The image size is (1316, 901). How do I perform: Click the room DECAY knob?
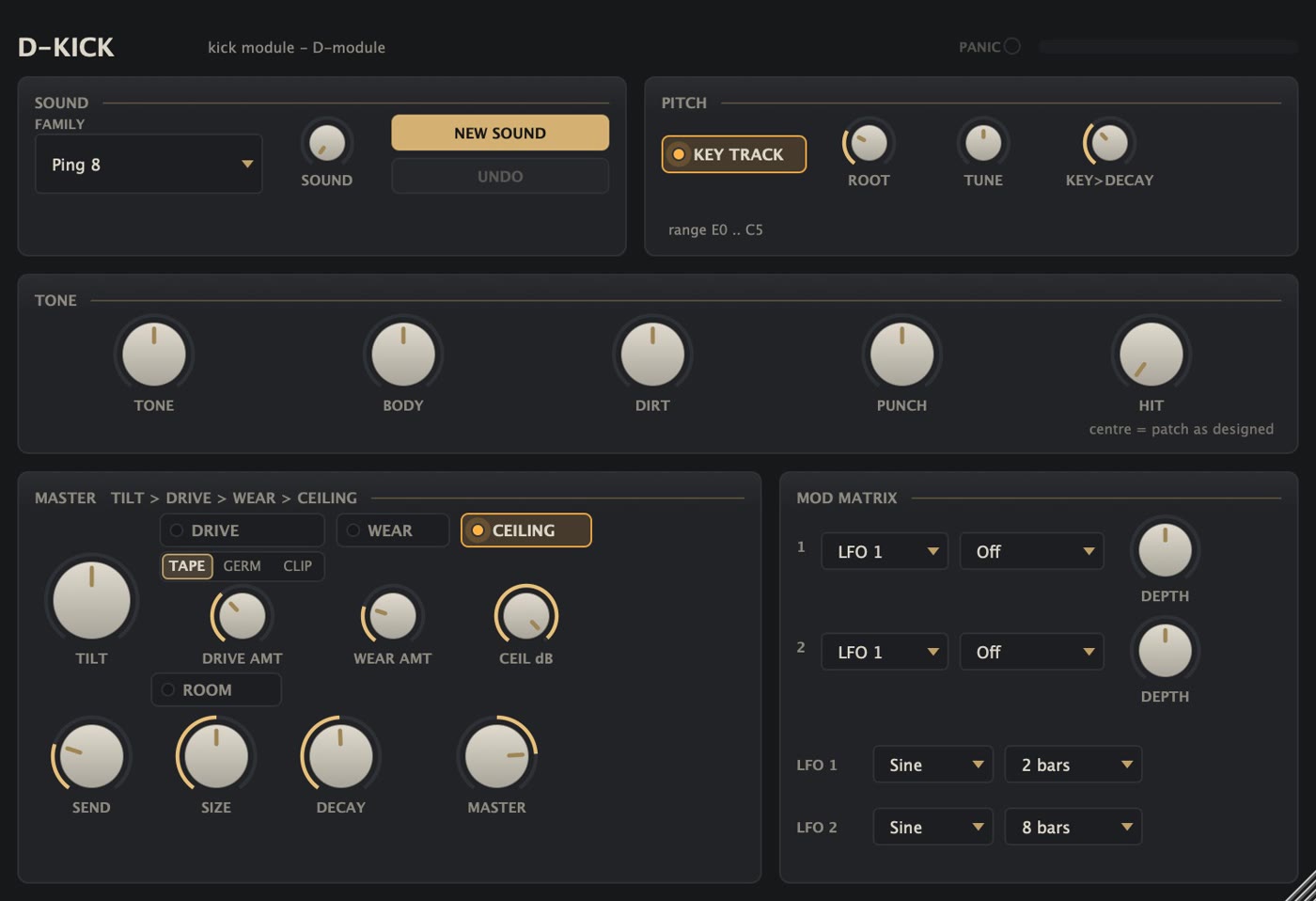click(340, 756)
